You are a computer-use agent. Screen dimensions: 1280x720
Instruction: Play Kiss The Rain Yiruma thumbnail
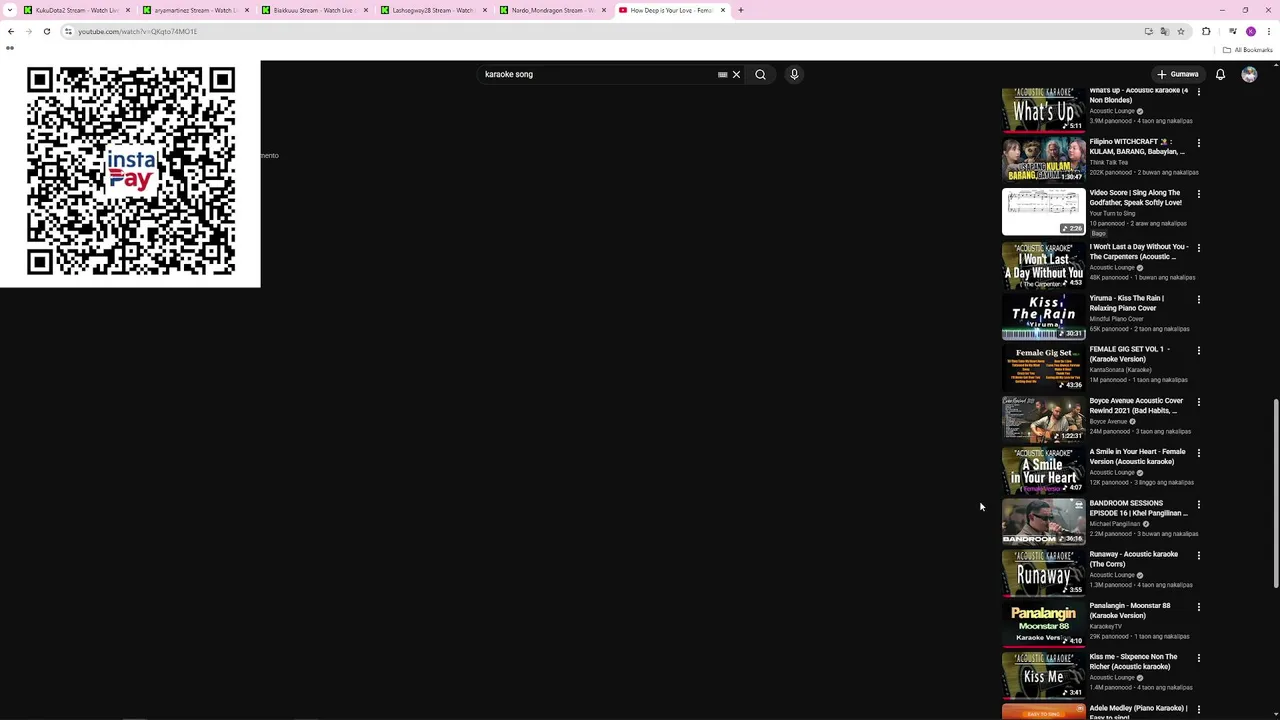(x=1043, y=316)
